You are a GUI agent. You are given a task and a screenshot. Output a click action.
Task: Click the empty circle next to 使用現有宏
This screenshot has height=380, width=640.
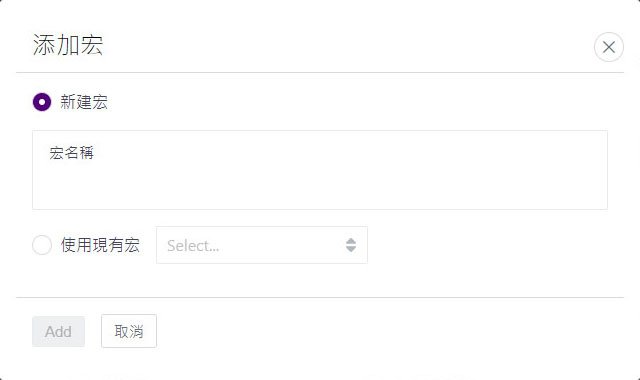point(42,245)
